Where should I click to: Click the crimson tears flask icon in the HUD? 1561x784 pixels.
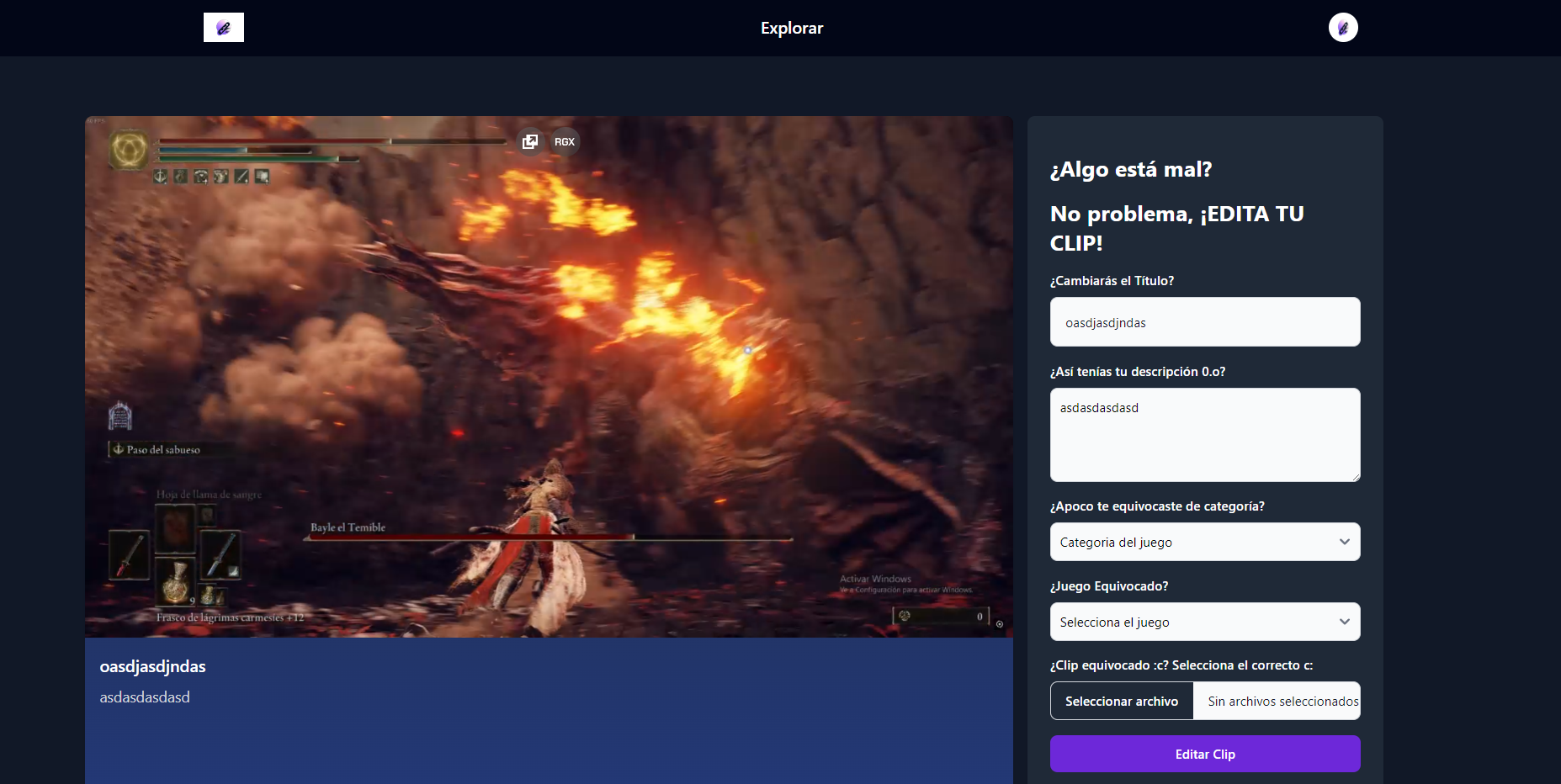[x=175, y=581]
